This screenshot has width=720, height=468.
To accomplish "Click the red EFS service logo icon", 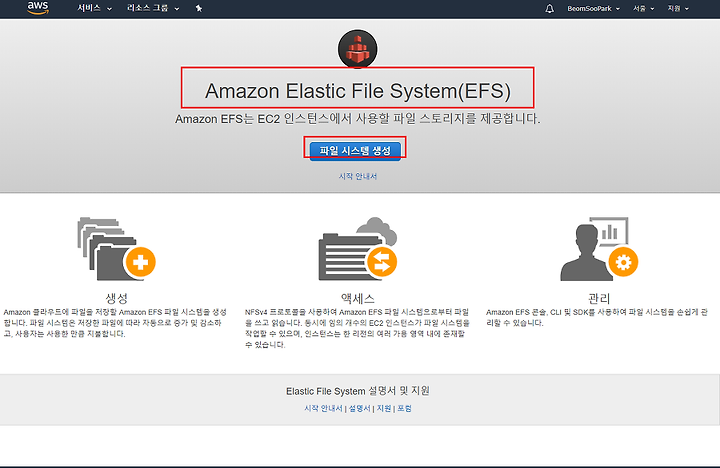I will [x=358, y=49].
